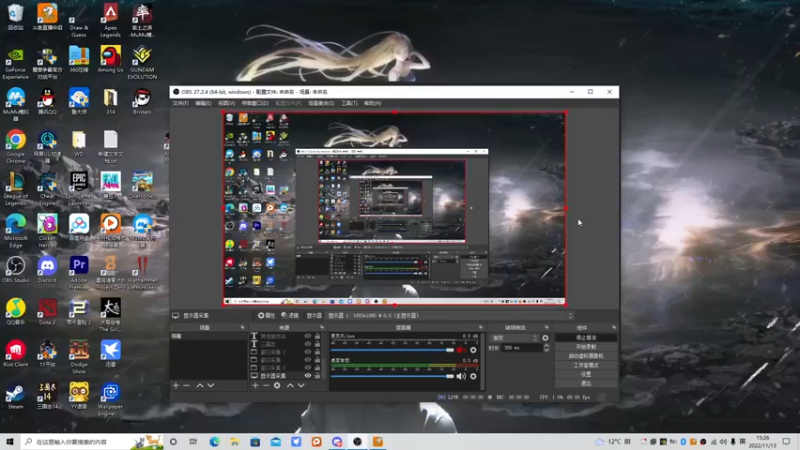Click the 开始录制 start recording button
The height and width of the screenshot is (450, 800).
[x=586, y=347]
